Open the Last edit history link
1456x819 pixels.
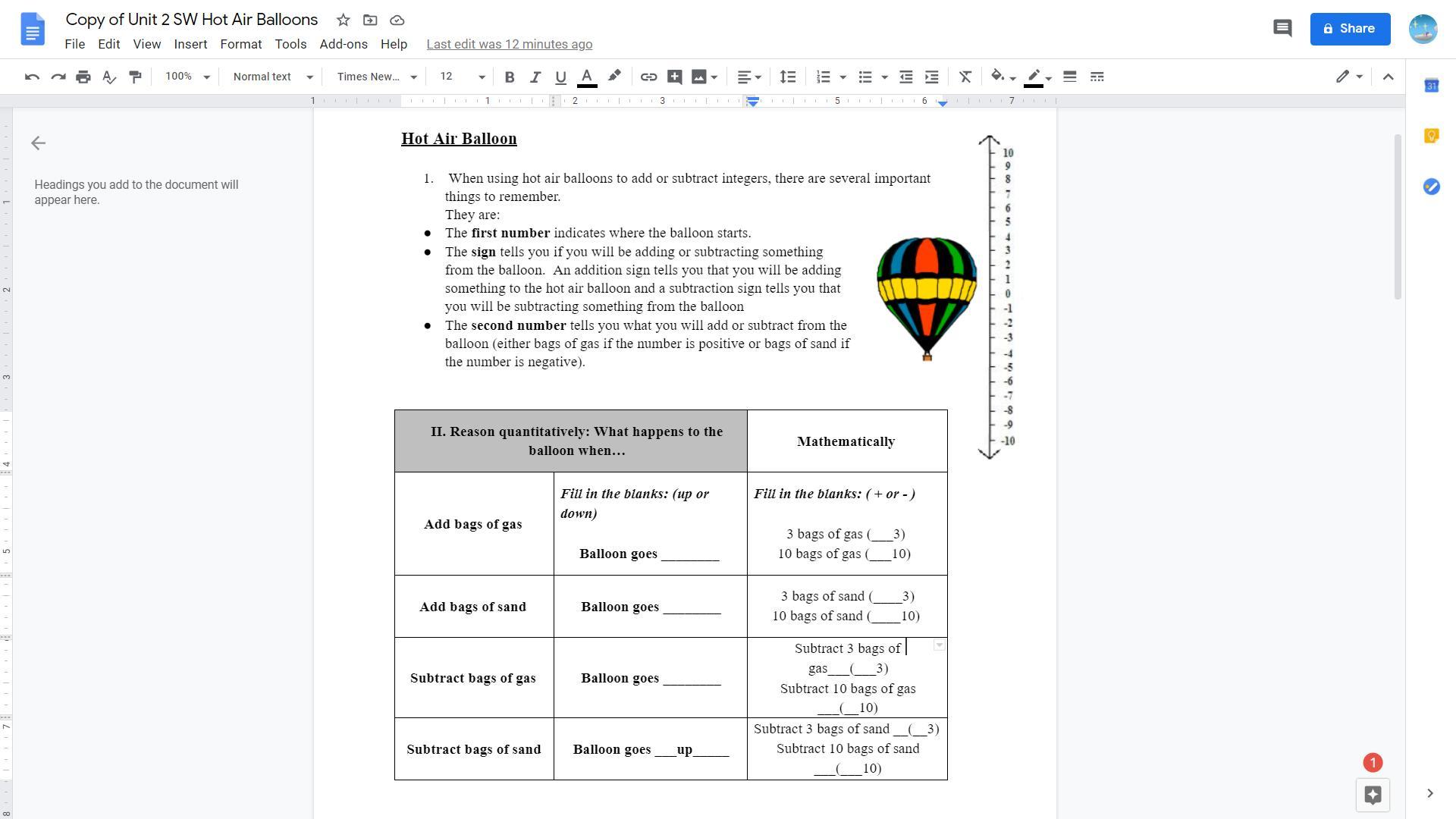click(x=509, y=44)
